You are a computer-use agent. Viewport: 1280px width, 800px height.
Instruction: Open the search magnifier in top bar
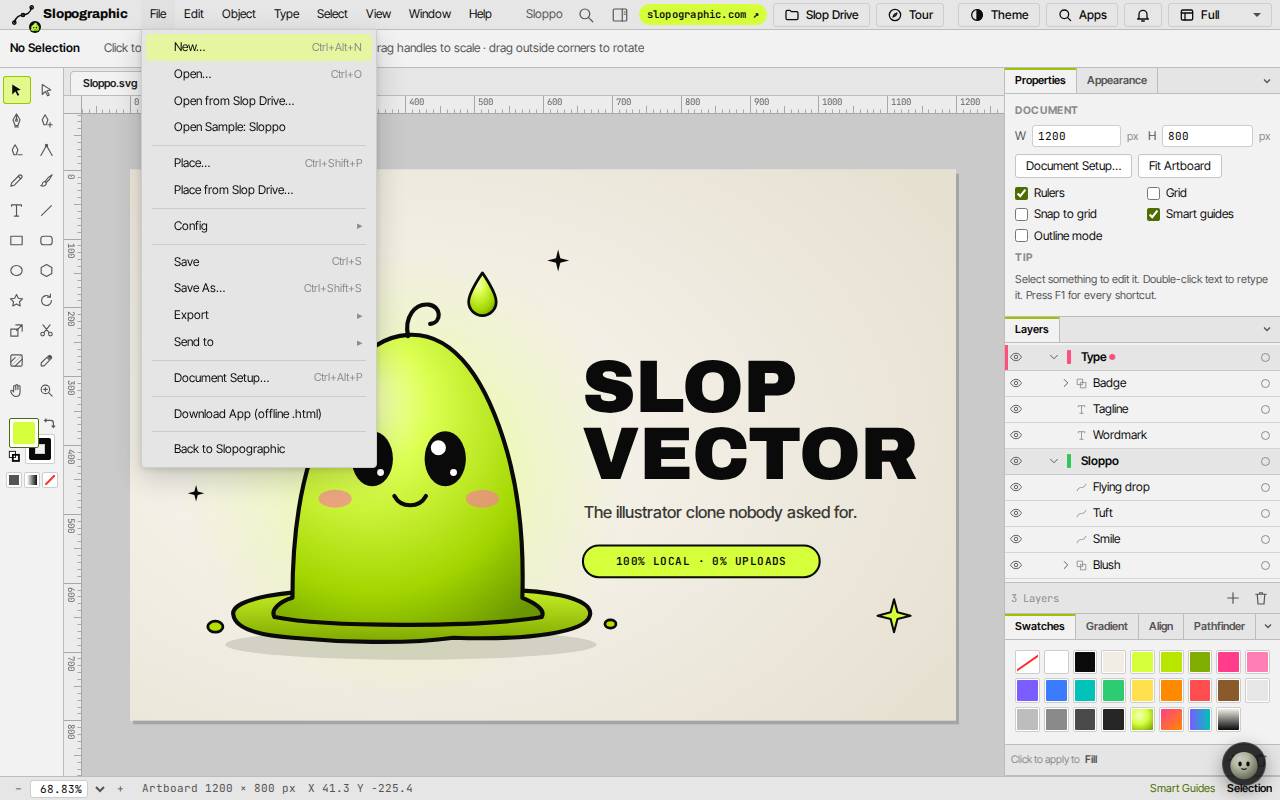[x=586, y=15]
